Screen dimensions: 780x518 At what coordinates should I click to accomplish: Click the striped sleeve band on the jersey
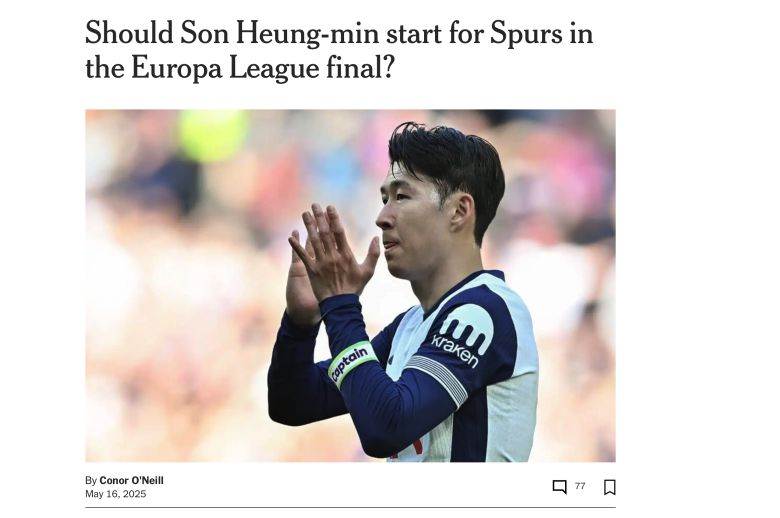point(438,380)
